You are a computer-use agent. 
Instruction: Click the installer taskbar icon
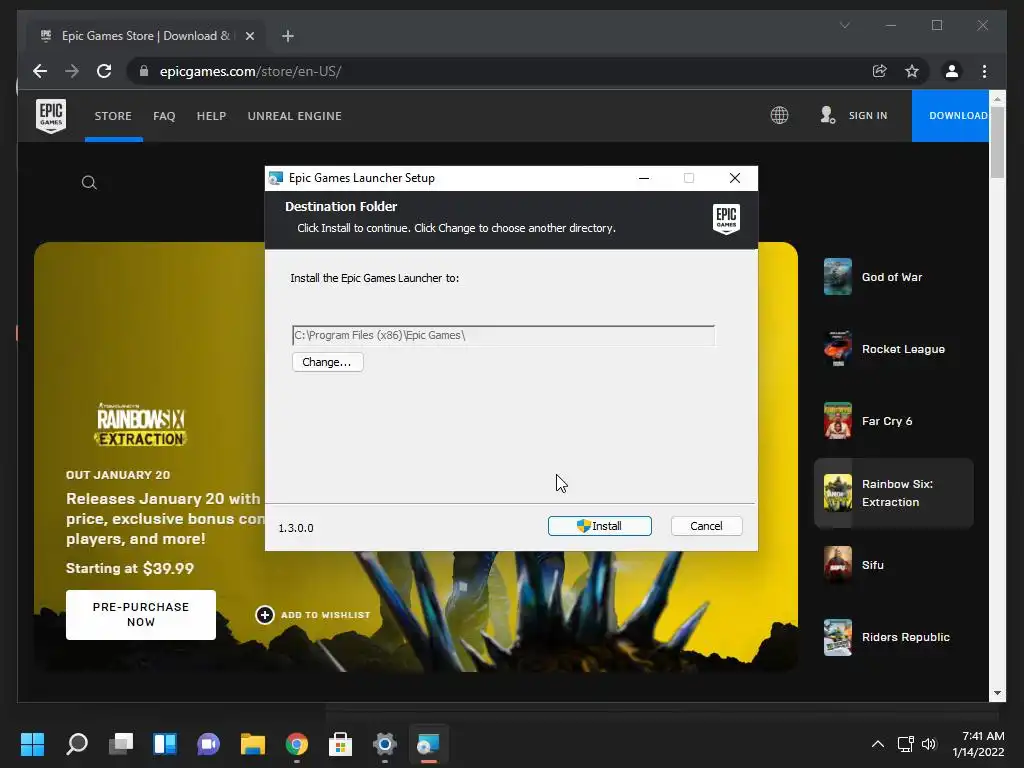[428, 744]
